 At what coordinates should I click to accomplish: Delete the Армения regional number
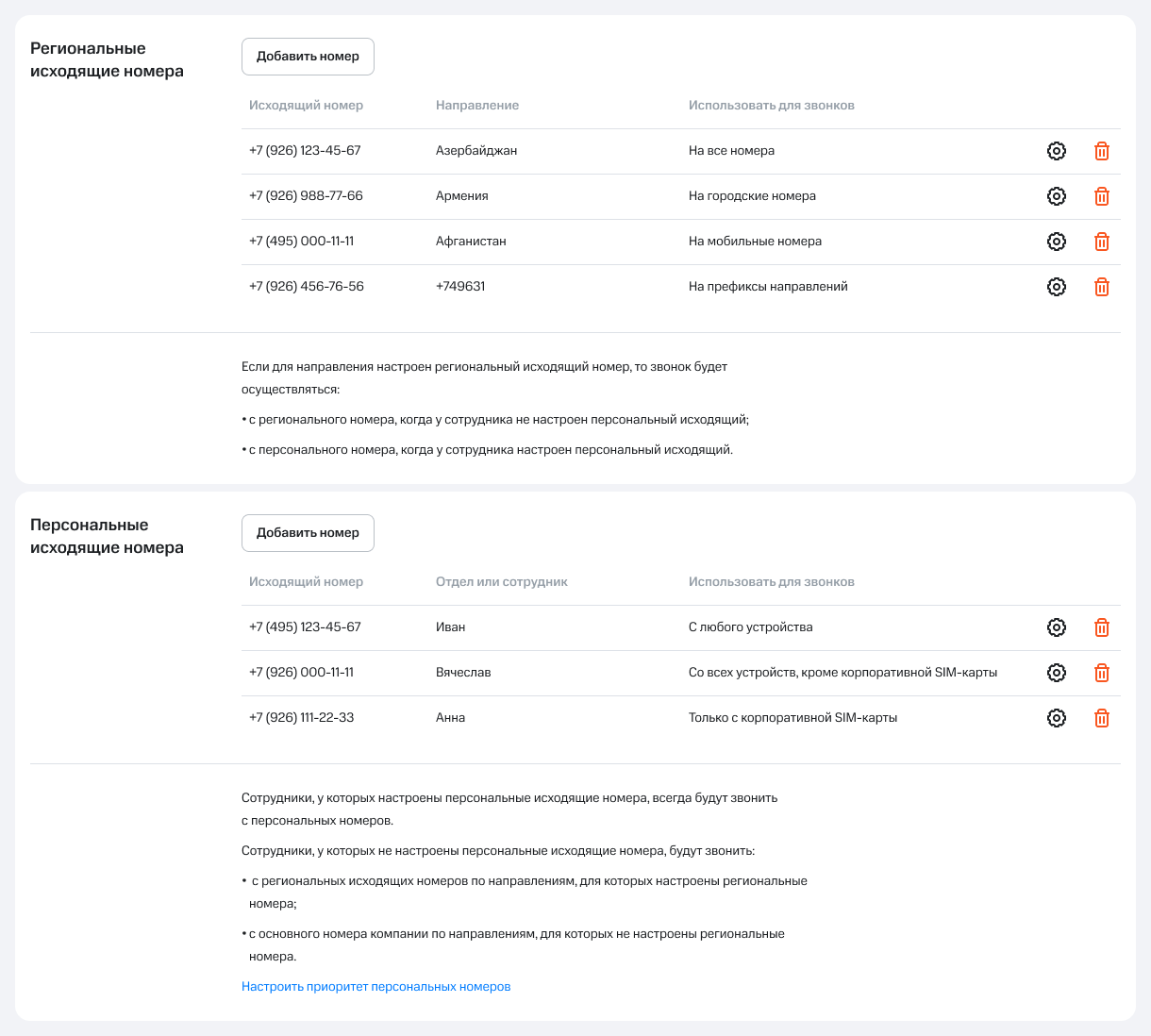[x=1101, y=196]
